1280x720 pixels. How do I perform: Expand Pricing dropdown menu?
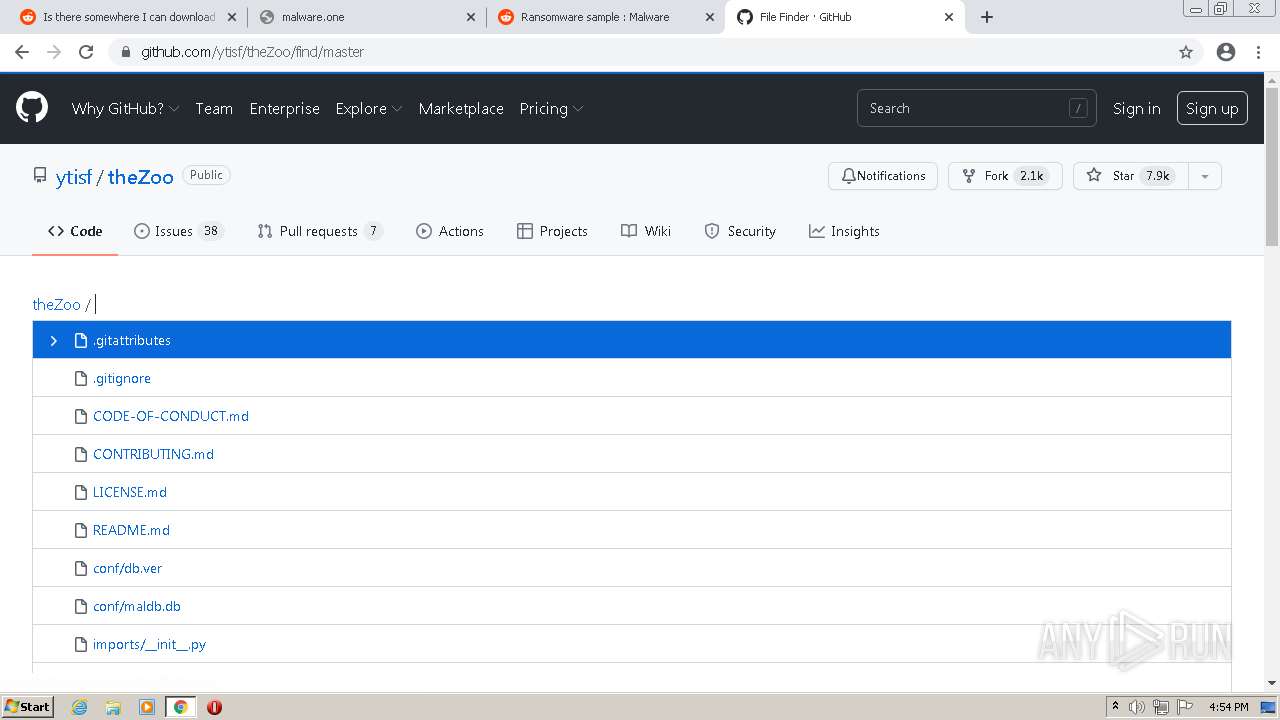(x=551, y=108)
